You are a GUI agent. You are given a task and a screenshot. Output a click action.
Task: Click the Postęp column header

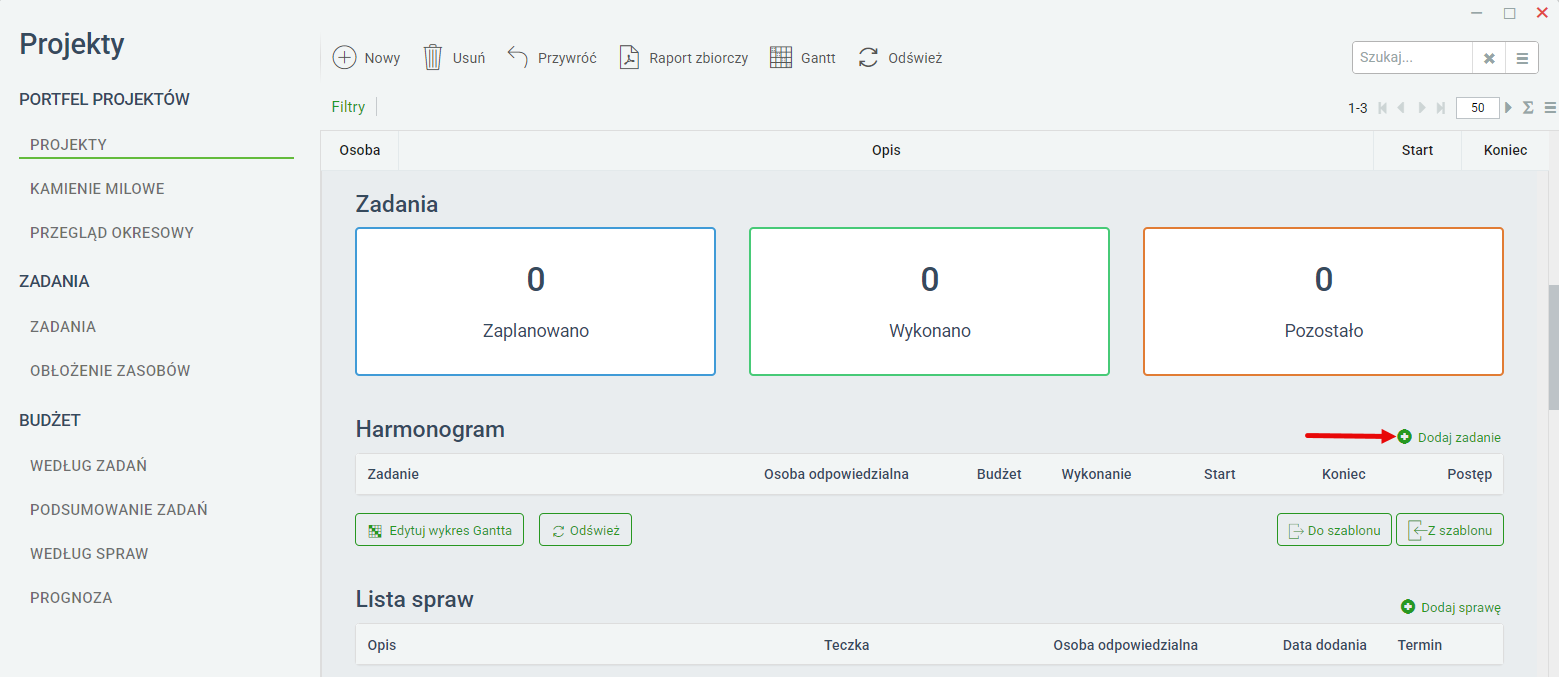point(1469,474)
